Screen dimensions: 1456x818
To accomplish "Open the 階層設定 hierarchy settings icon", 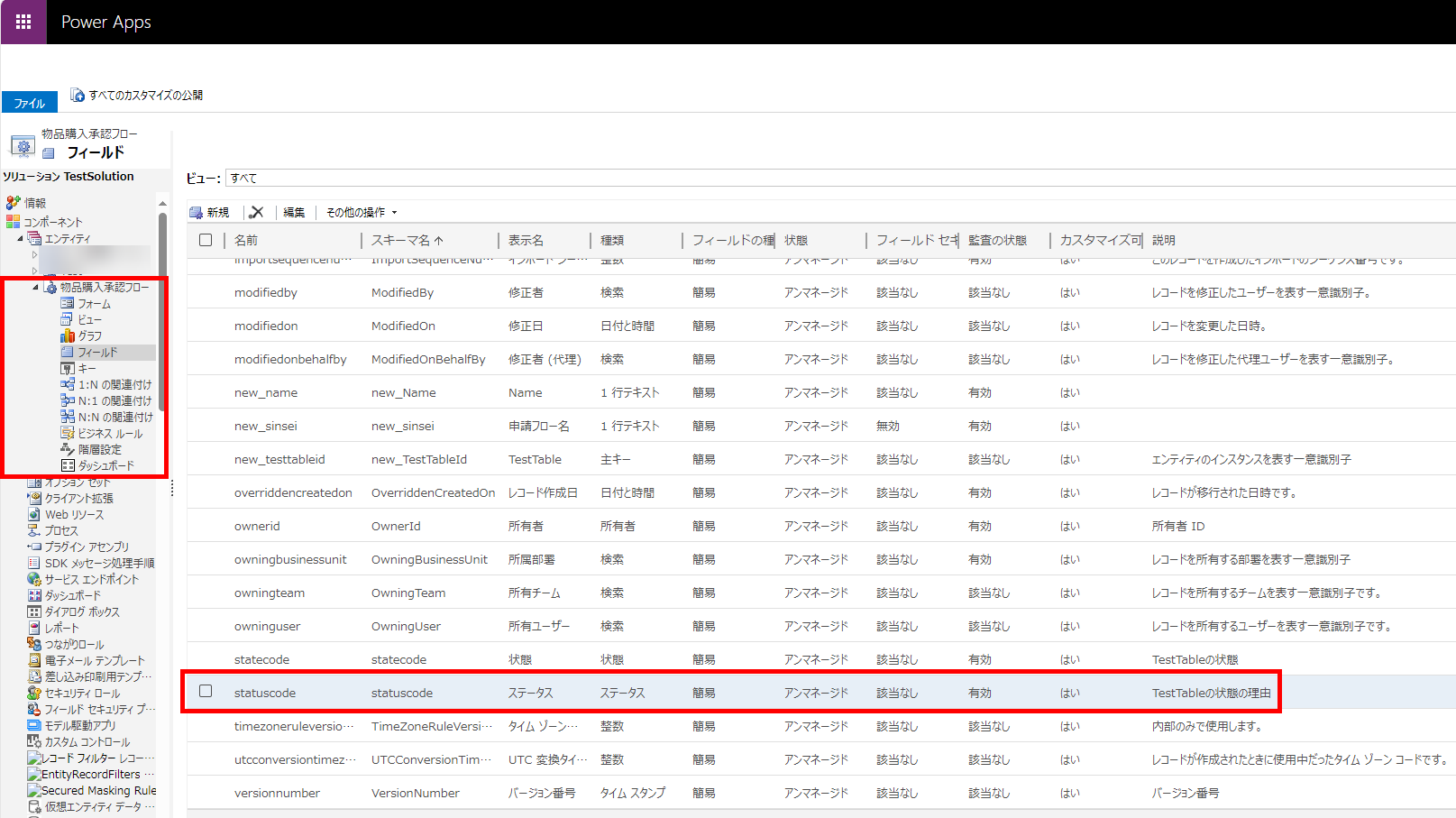I will click(x=67, y=449).
